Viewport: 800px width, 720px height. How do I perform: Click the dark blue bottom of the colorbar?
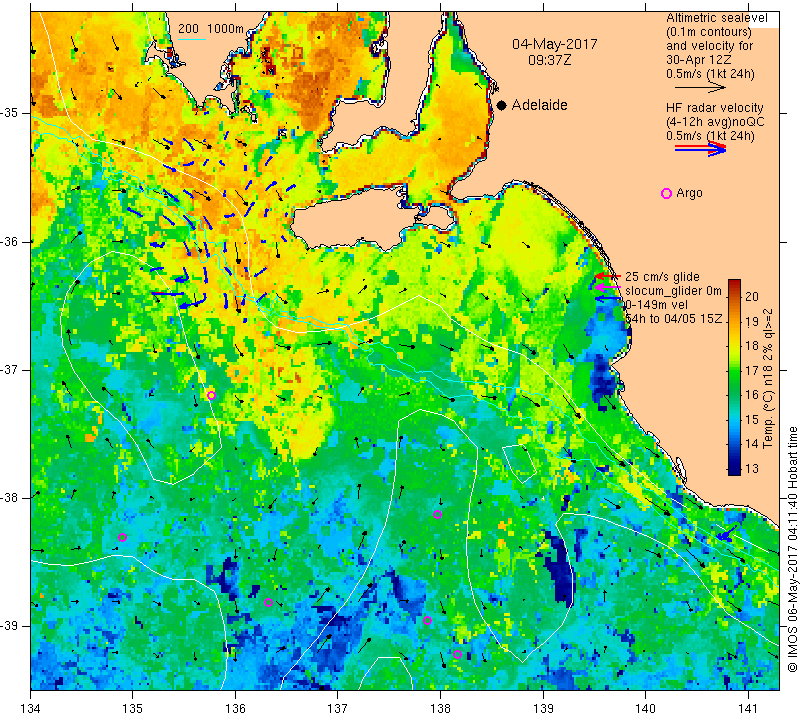point(734,470)
